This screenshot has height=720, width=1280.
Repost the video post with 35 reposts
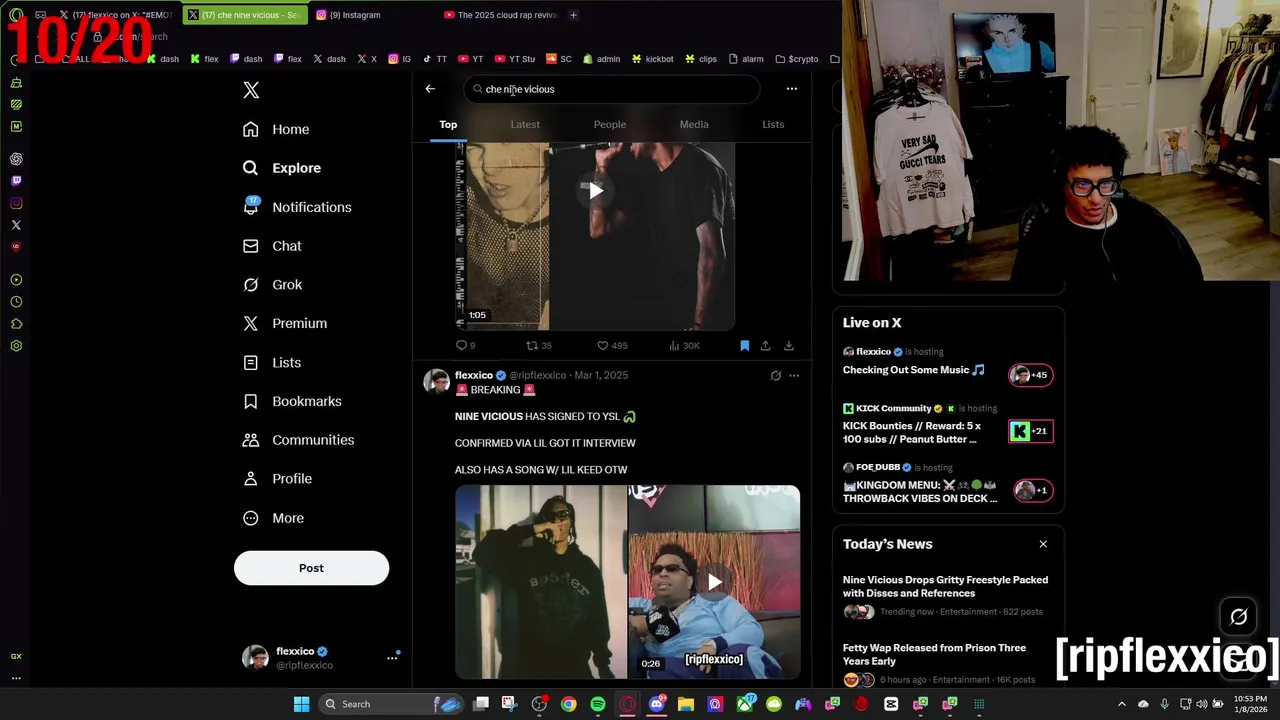click(539, 345)
